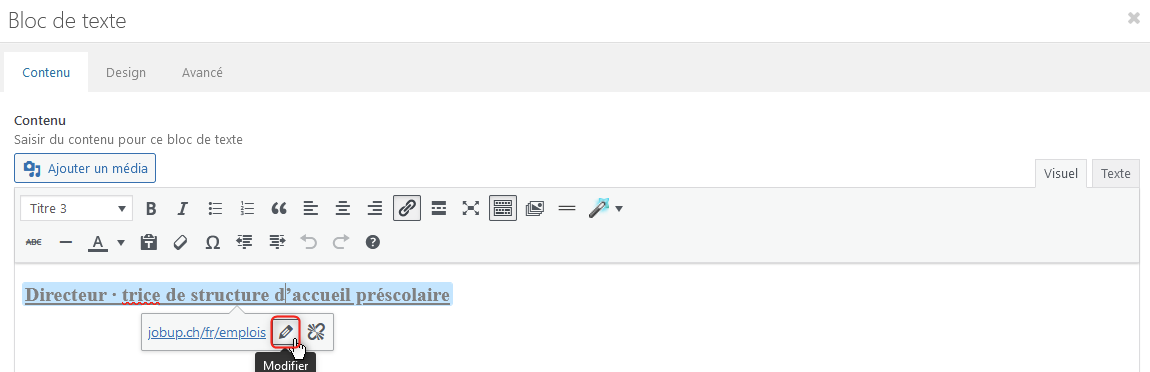The height and width of the screenshot is (372, 1150).
Task: Expand the magic wand shortcode dropdown arrow
Action: click(x=619, y=209)
